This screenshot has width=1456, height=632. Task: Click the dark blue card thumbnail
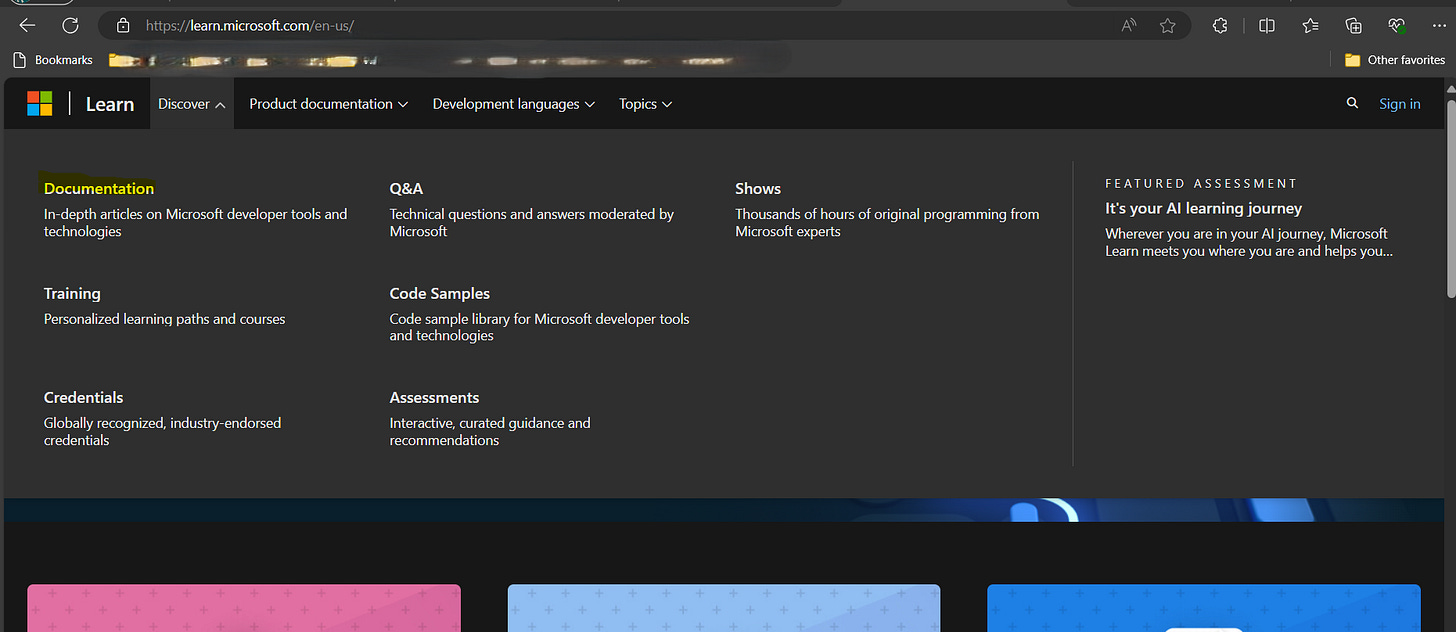pyautogui.click(x=1204, y=608)
